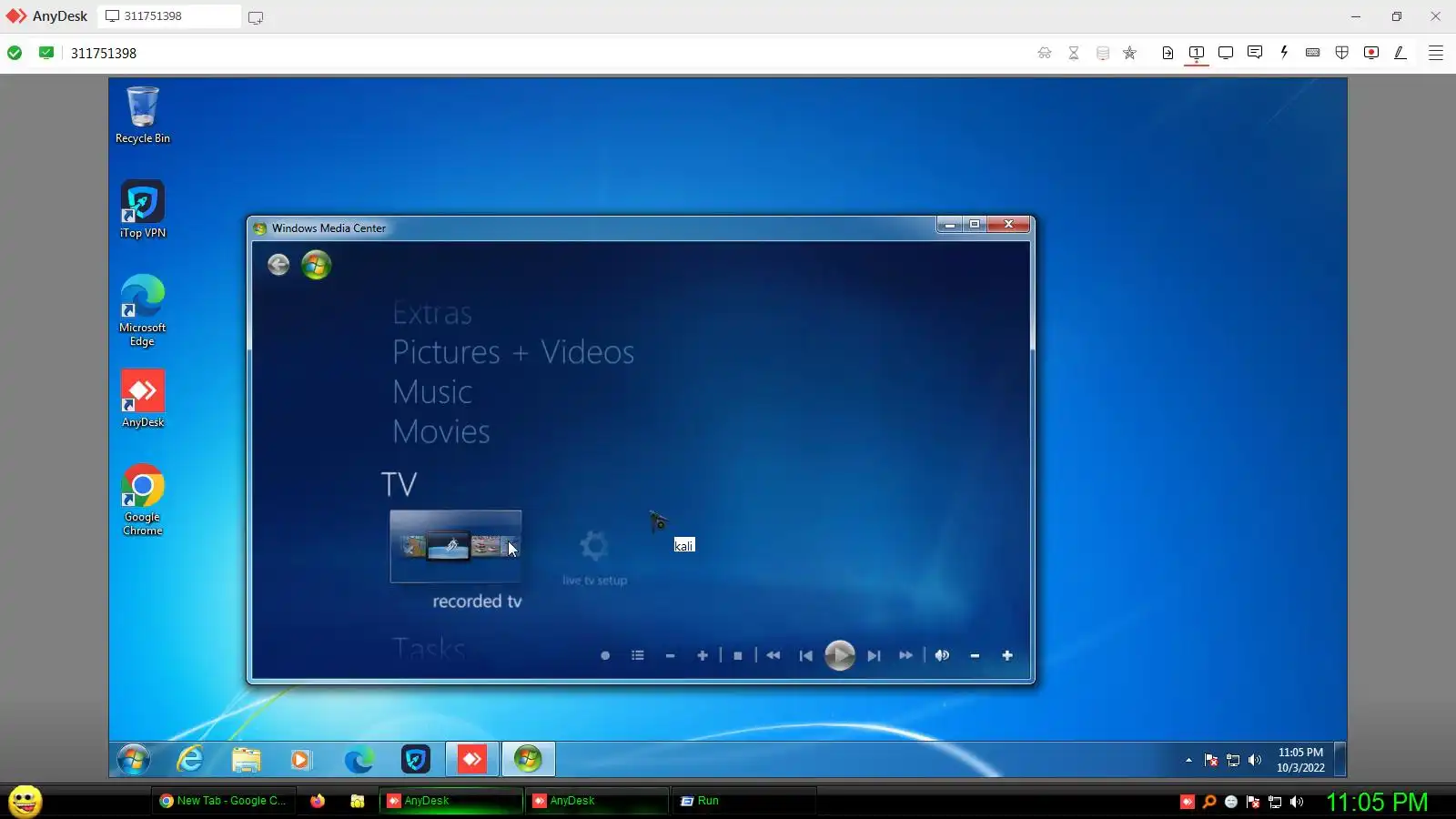Open live tv setup gear
Screen dimensions: 1456x819
(594, 546)
